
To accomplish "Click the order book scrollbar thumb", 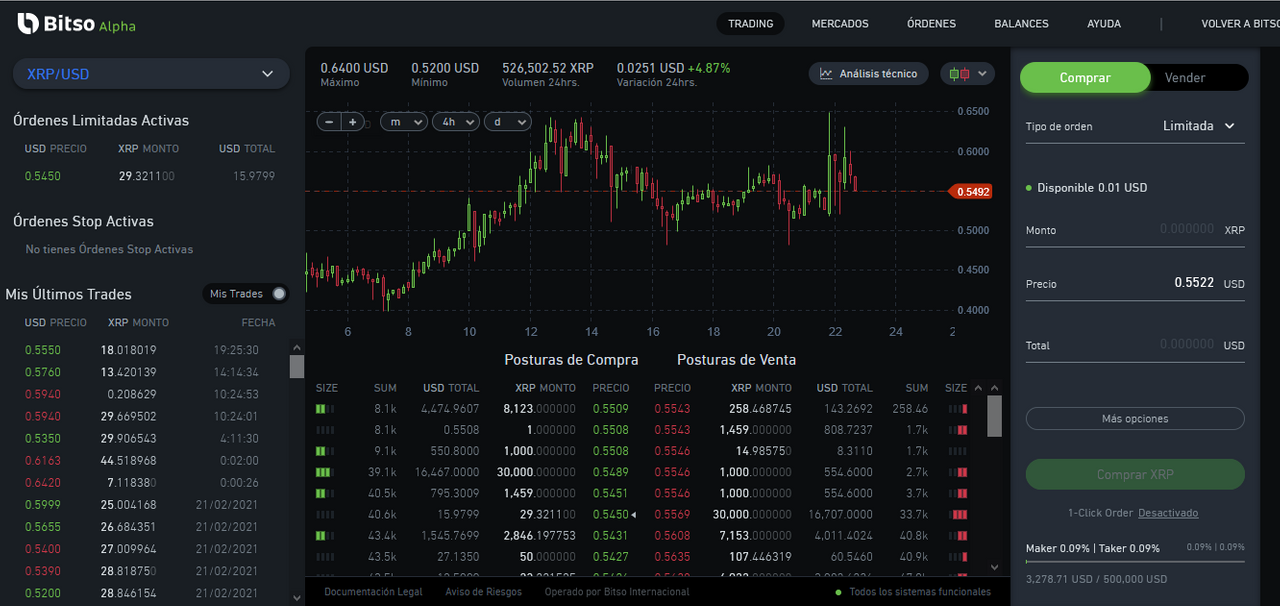I will [994, 416].
